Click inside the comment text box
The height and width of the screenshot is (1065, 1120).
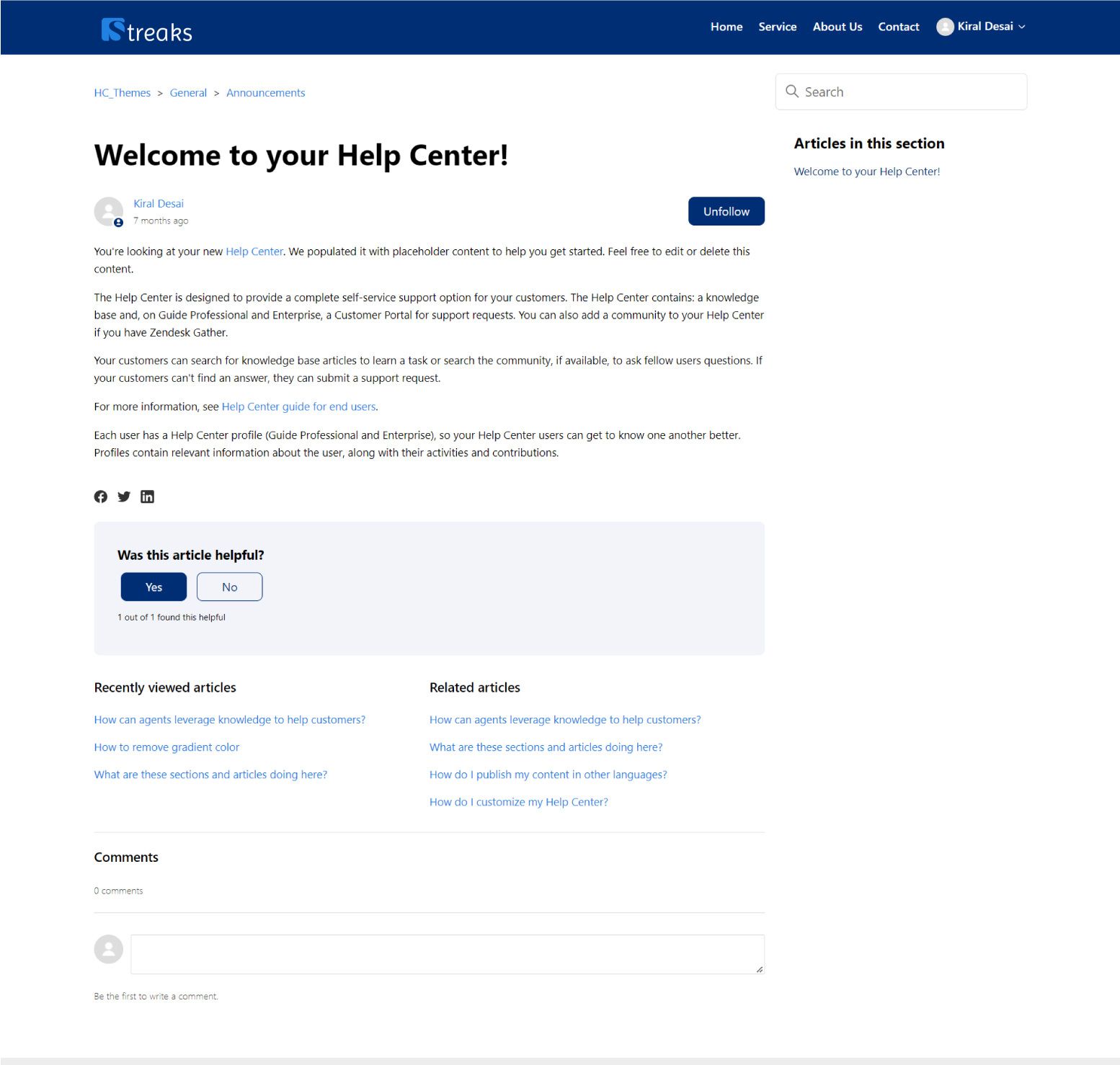447,954
